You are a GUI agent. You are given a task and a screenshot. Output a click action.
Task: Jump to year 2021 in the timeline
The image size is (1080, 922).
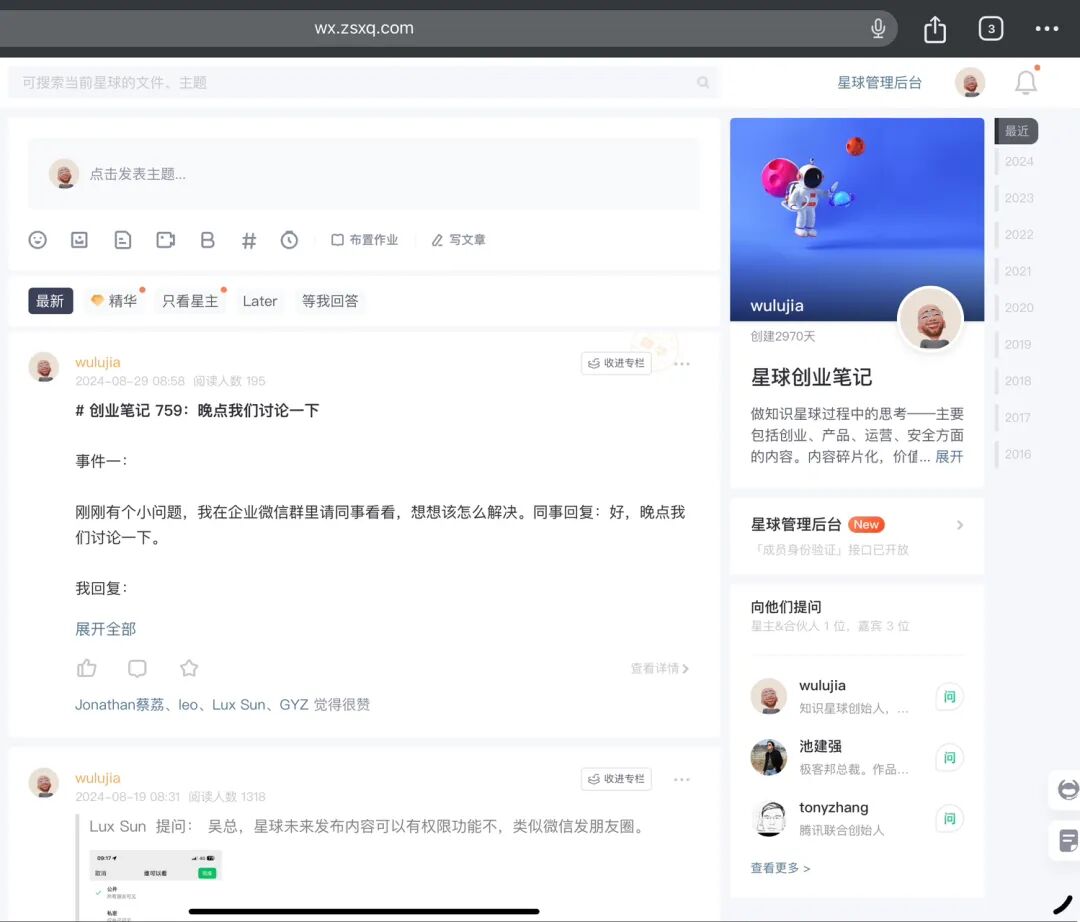[1018, 271]
